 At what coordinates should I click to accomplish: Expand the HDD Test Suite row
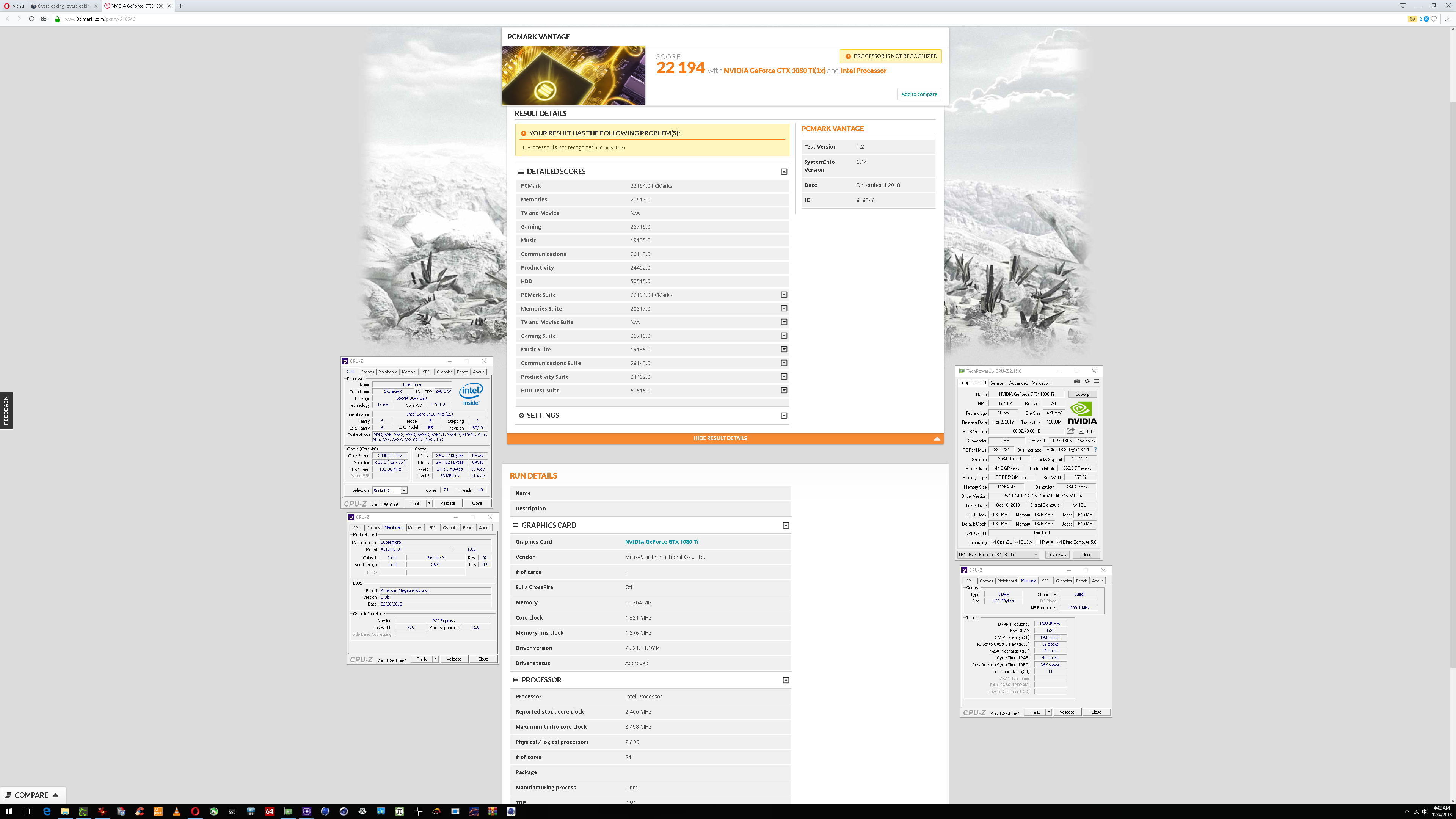click(x=784, y=390)
